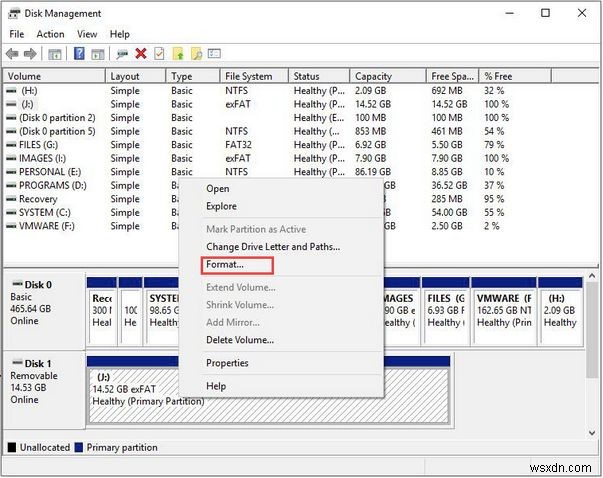Open the View menu
This screenshot has width=603, height=478.
pyautogui.click(x=87, y=34)
